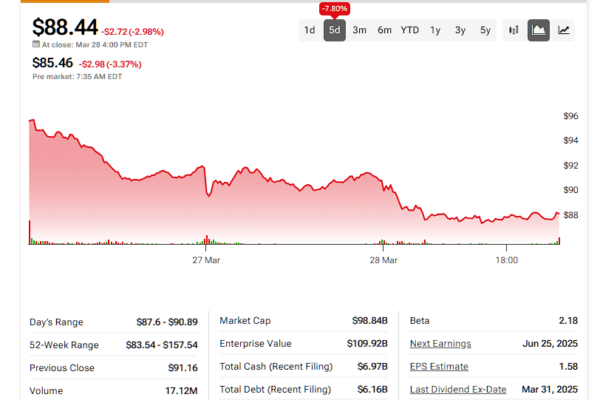Click the 27 Mar date marker on chart axis
Image resolution: width=600 pixels, height=400 pixels.
pos(206,260)
